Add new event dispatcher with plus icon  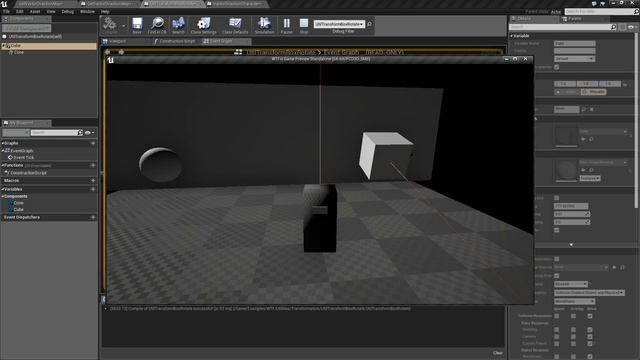coord(93,218)
